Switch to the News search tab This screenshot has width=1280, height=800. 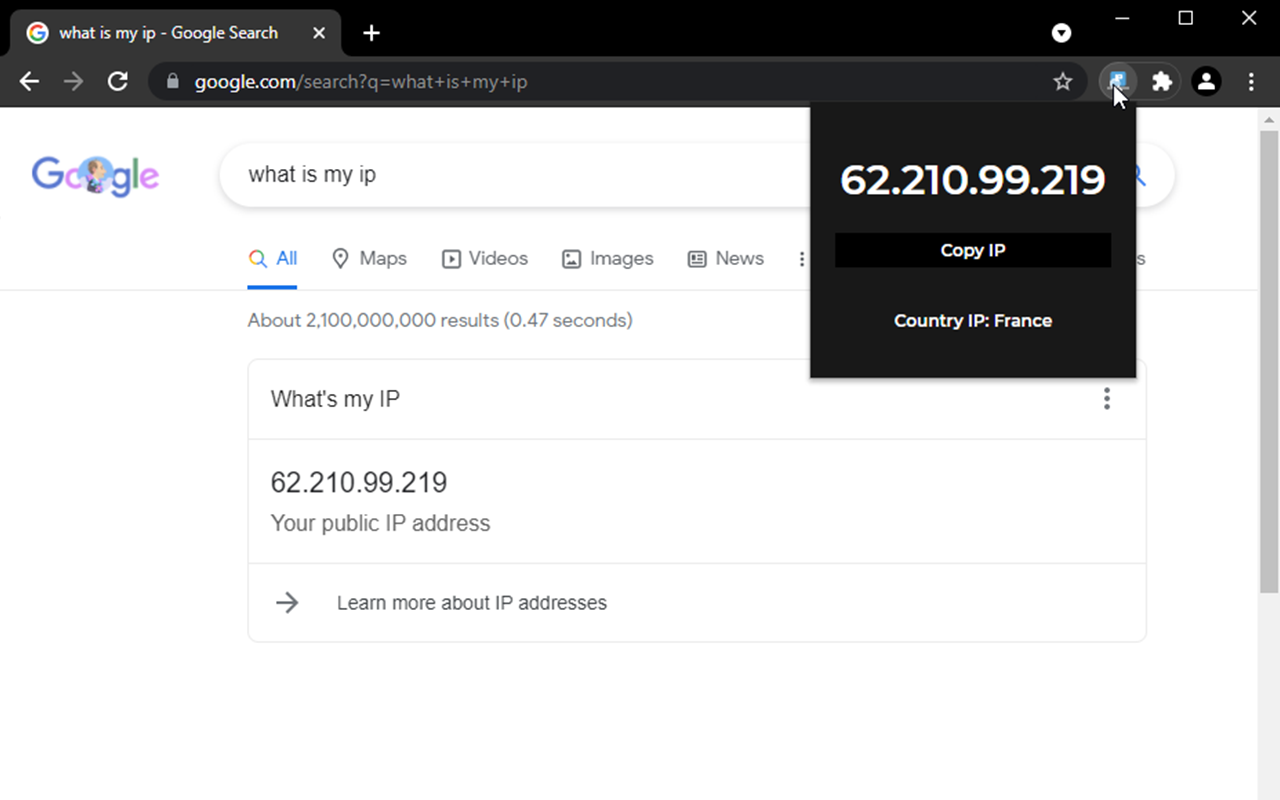point(725,258)
